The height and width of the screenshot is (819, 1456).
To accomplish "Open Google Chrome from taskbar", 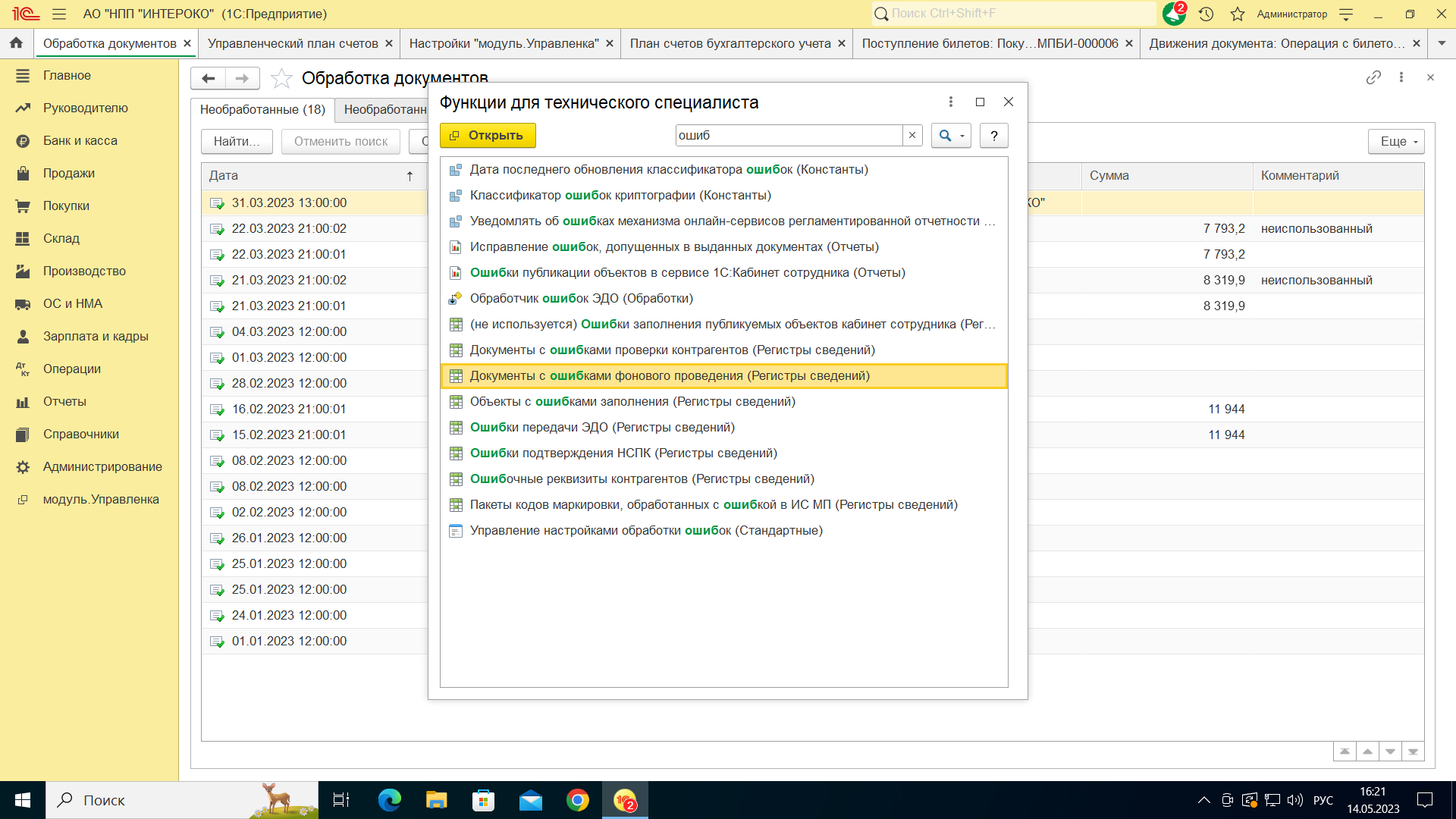I will (x=578, y=800).
